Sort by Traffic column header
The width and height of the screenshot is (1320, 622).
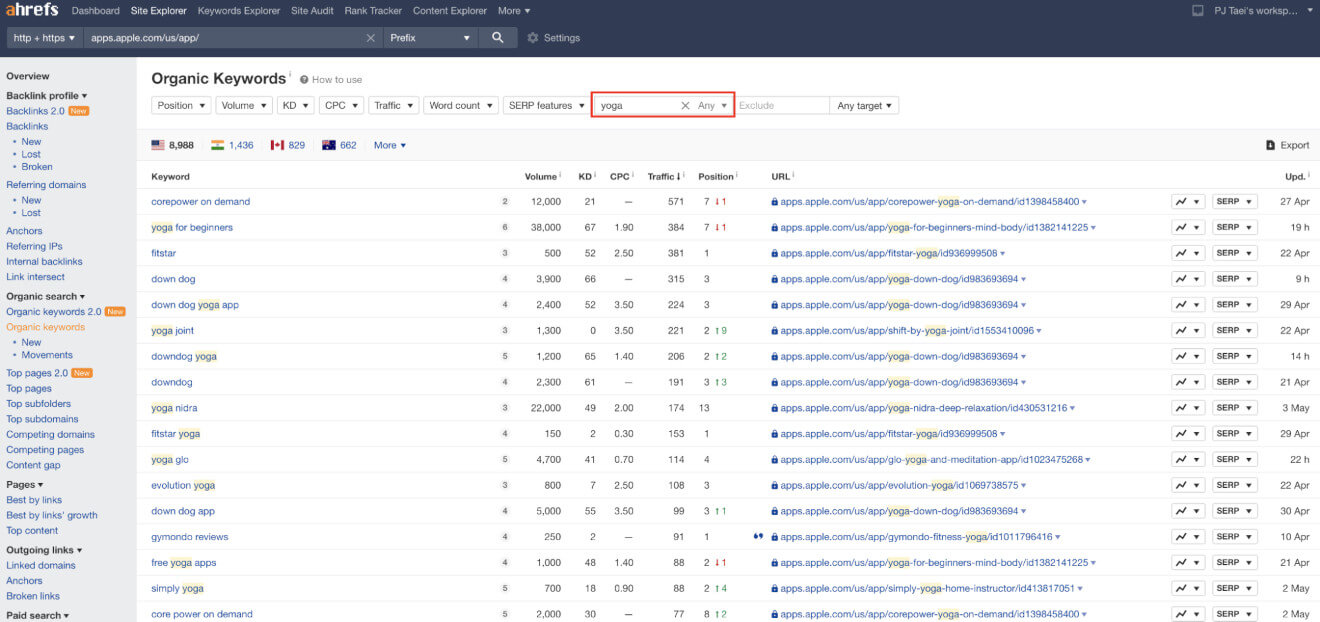665,176
